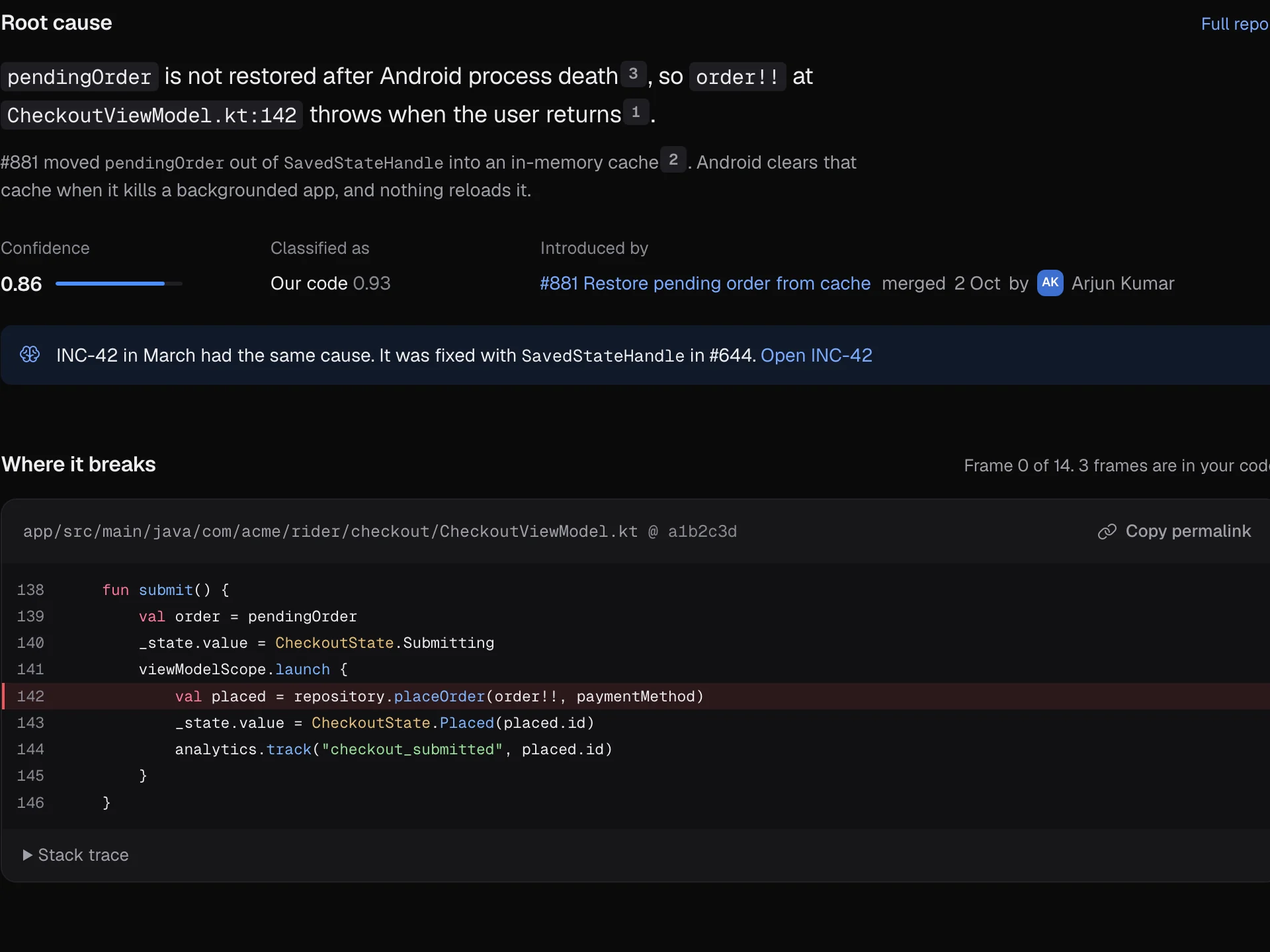Click the pendingOrder code chip in heading

point(79,77)
